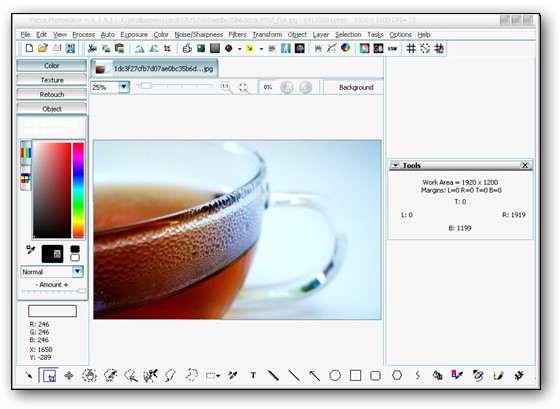This screenshot has height=409, width=560.
Task: Swap to the small white background swatch
Action: click(75, 258)
